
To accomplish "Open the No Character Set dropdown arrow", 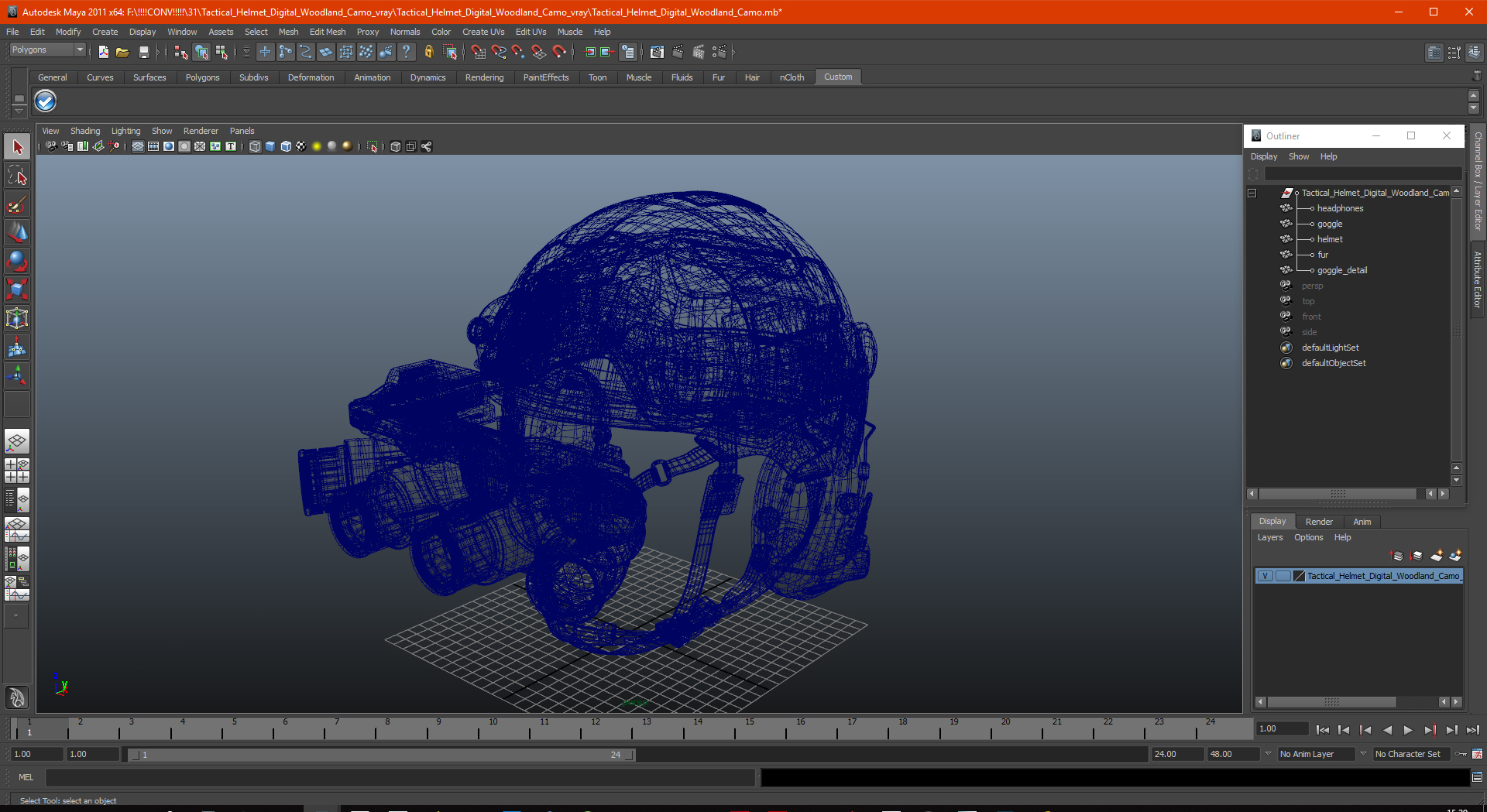I will [x=1363, y=754].
